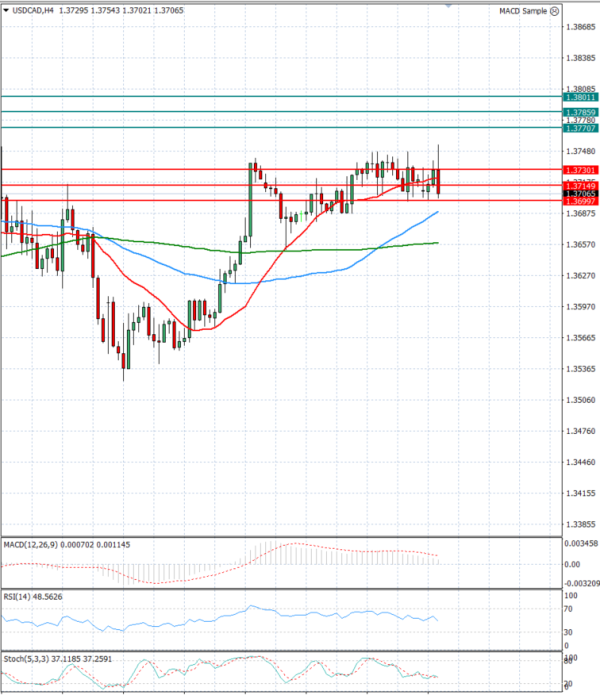Viewport: 600px width, 695px height.
Task: Click the black 1.37065 current price tag
Action: [581, 193]
